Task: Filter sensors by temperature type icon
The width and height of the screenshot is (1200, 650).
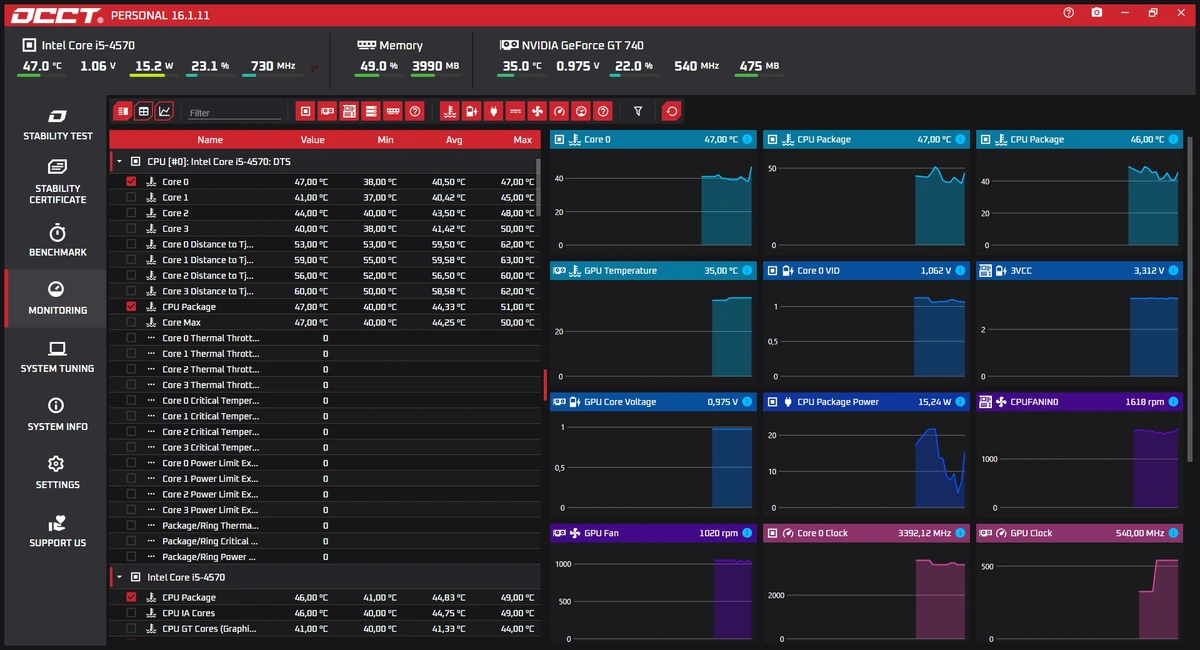Action: pyautogui.click(x=450, y=111)
